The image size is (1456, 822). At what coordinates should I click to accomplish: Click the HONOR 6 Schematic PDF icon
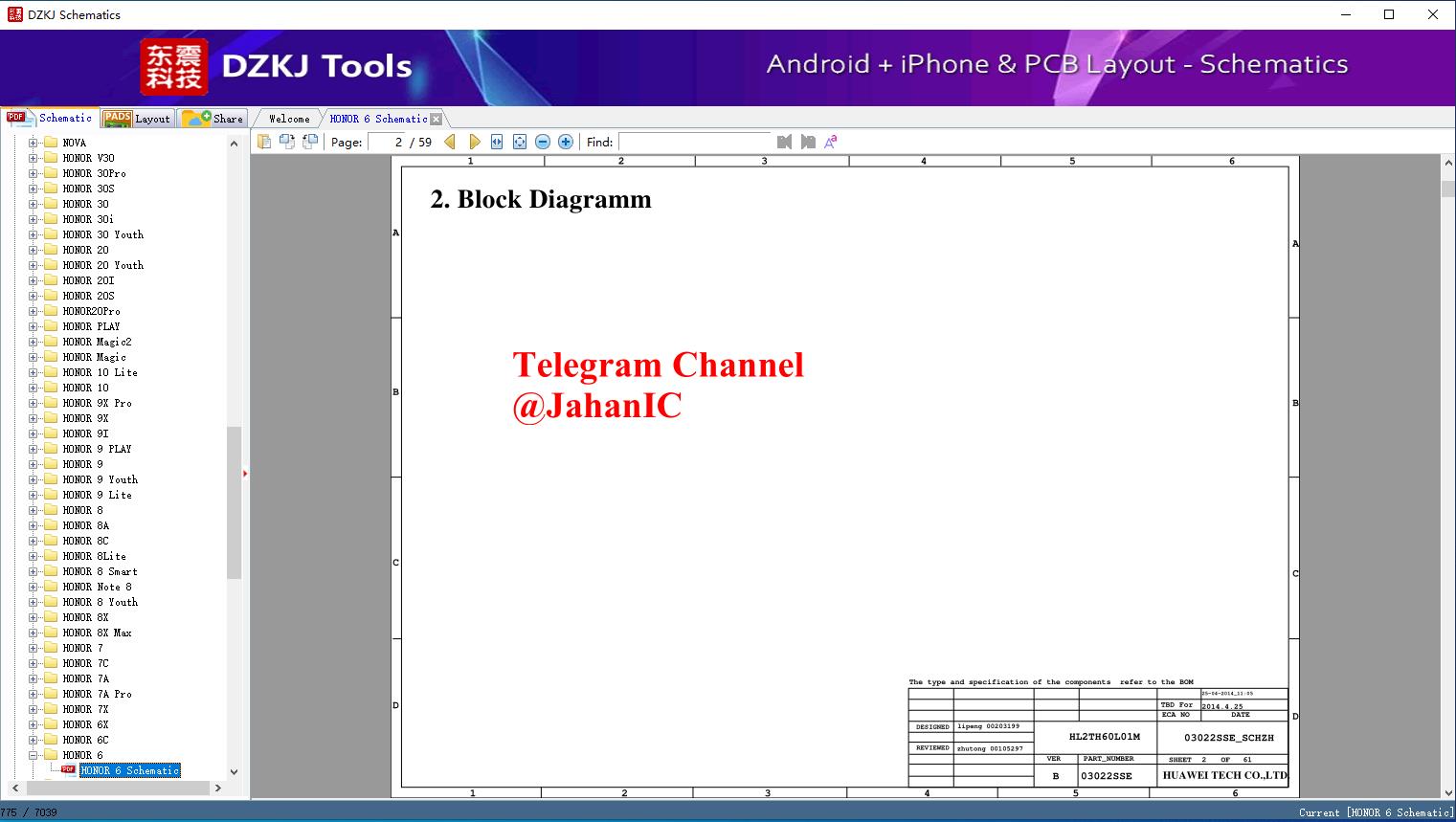69,769
